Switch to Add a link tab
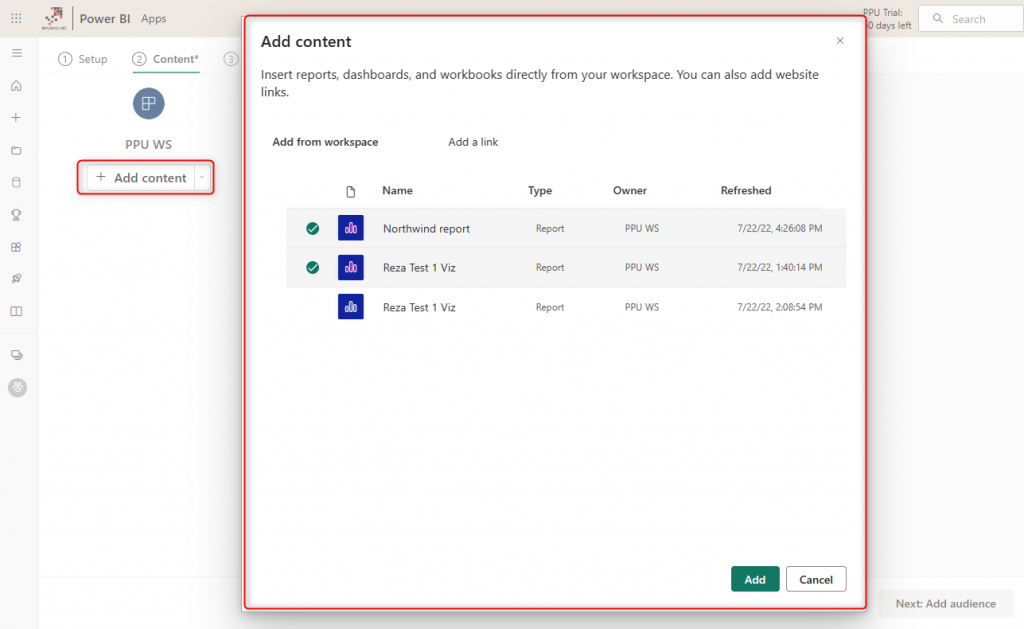The image size is (1024, 629). [473, 142]
